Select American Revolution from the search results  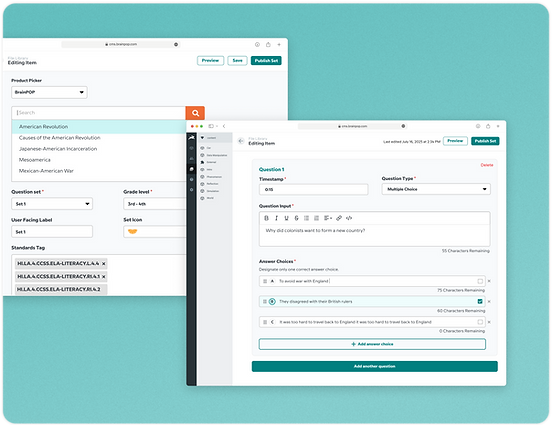tap(43, 126)
